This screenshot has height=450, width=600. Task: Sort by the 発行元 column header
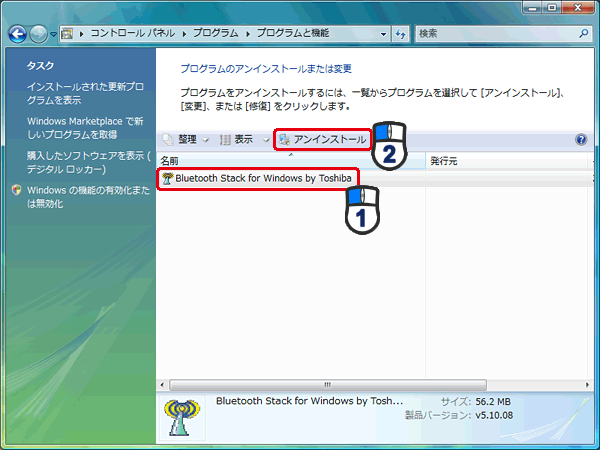pos(507,161)
